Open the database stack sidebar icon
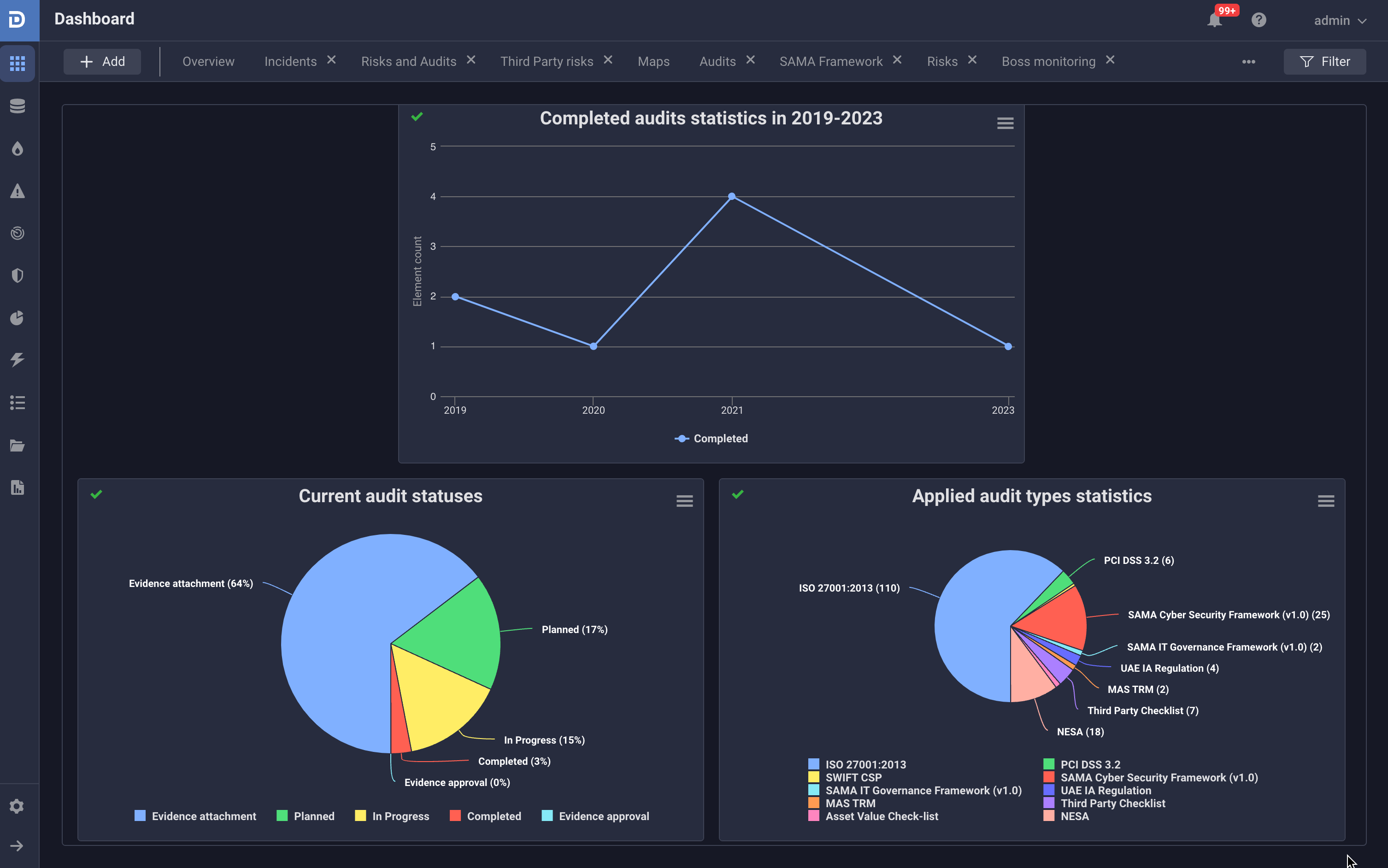Viewport: 1388px width, 868px height. pyautogui.click(x=17, y=106)
